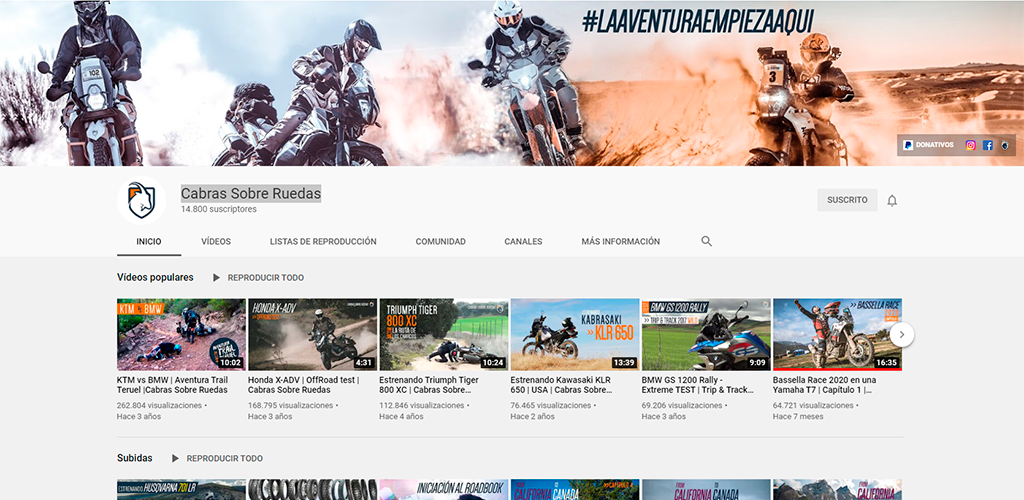Click the play icon beside Subidas

(x=175, y=458)
